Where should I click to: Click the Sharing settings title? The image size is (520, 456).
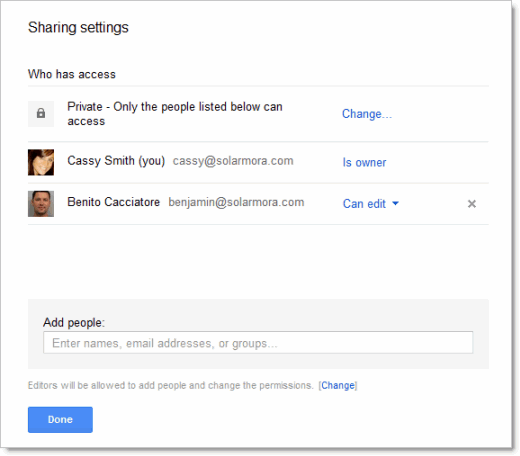click(78, 28)
